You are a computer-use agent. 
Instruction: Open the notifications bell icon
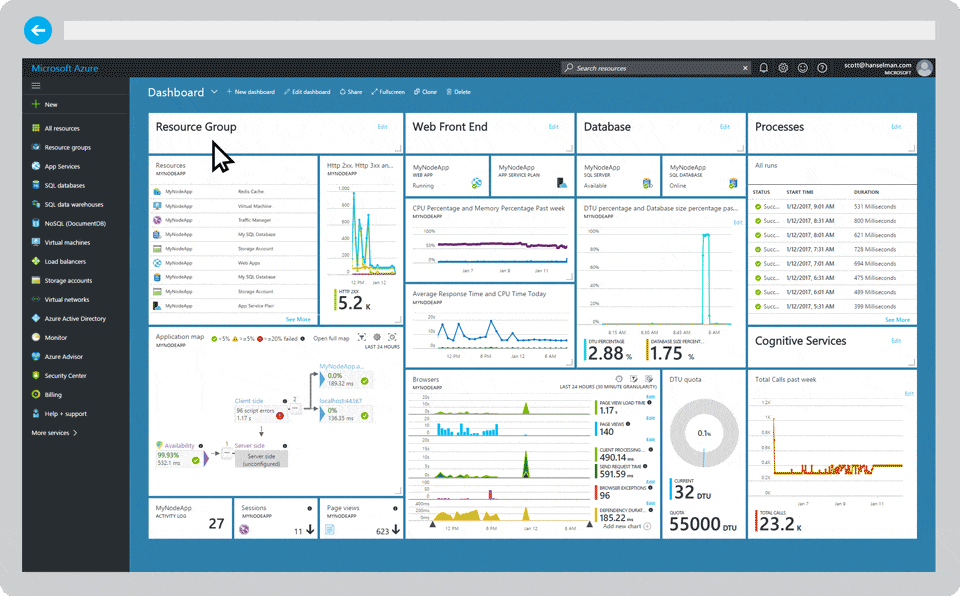(x=763, y=67)
